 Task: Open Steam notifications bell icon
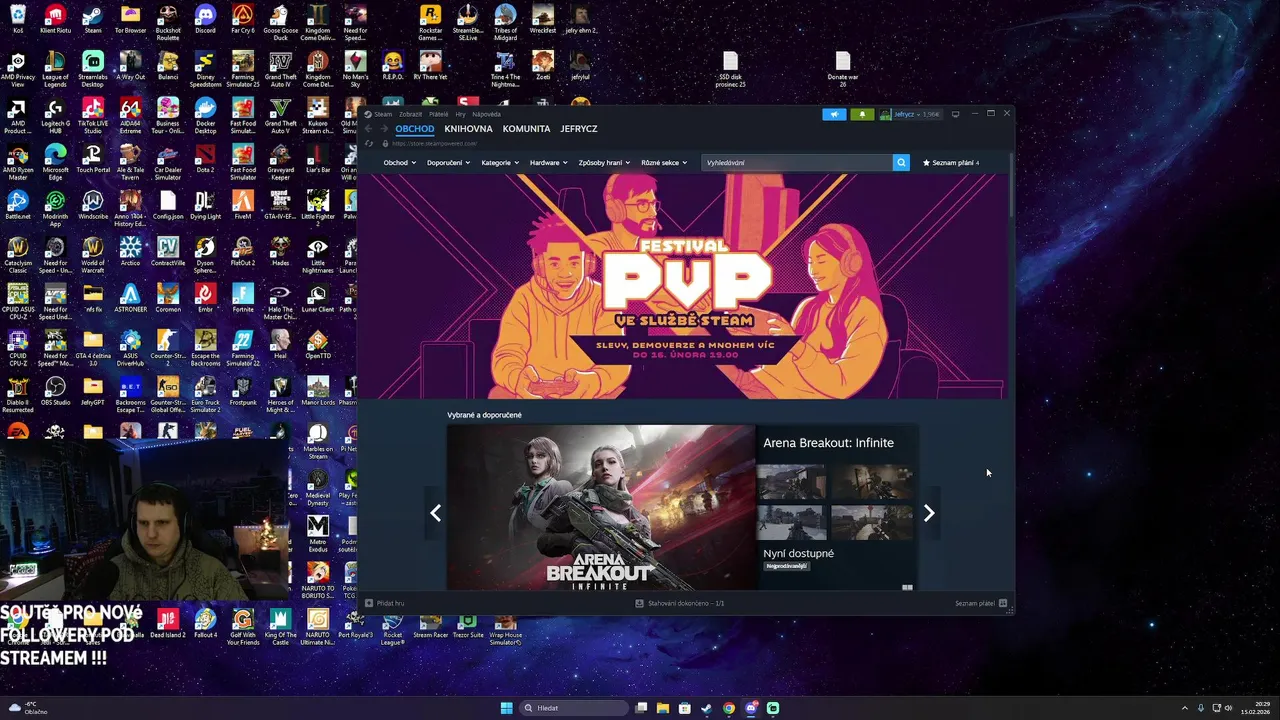click(x=862, y=114)
